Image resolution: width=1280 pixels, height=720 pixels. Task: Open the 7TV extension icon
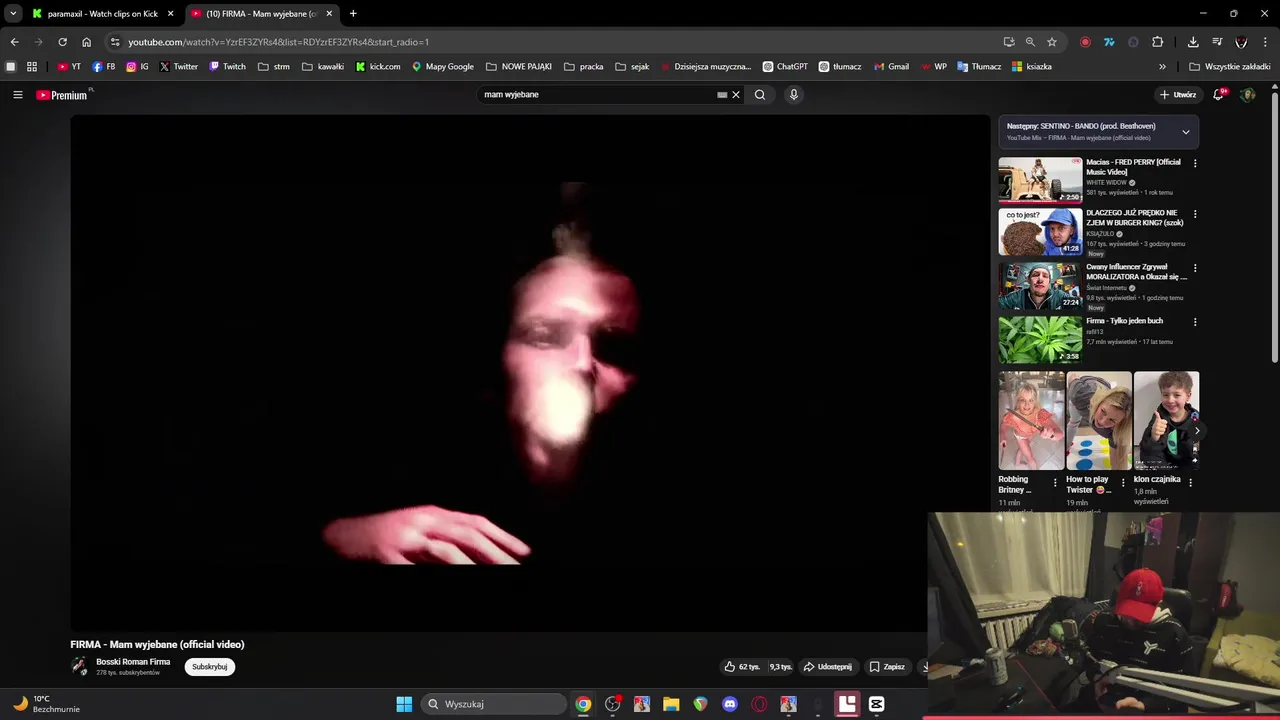click(x=1109, y=42)
